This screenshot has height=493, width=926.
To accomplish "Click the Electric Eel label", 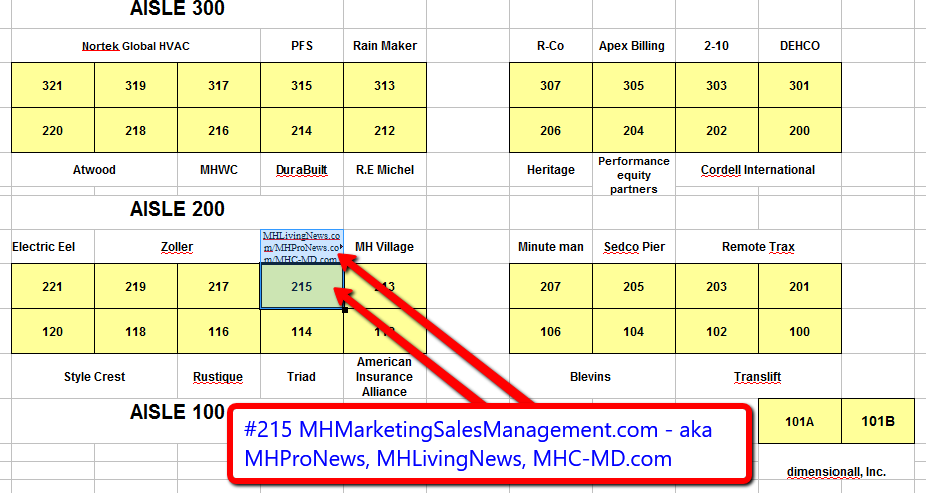I will point(43,247).
